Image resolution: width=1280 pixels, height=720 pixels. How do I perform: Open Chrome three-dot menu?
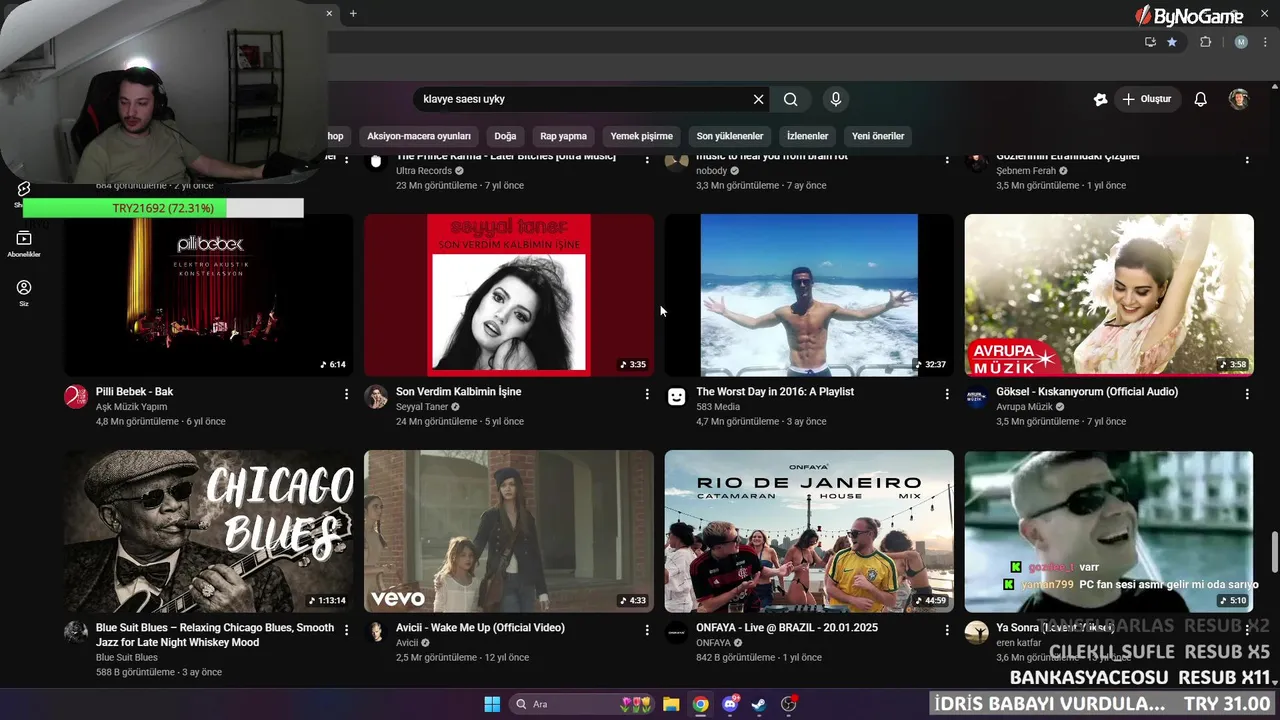(x=1265, y=42)
